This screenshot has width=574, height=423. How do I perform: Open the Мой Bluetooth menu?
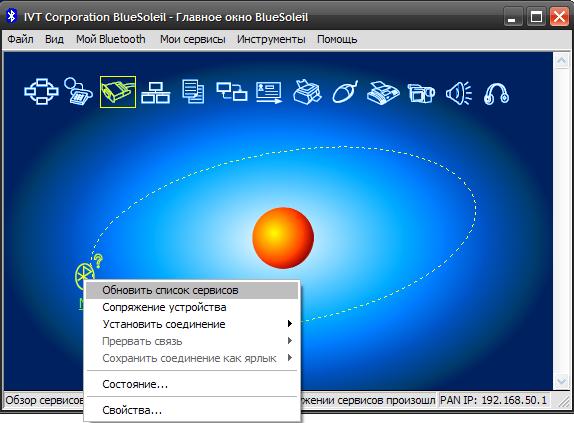coord(111,39)
